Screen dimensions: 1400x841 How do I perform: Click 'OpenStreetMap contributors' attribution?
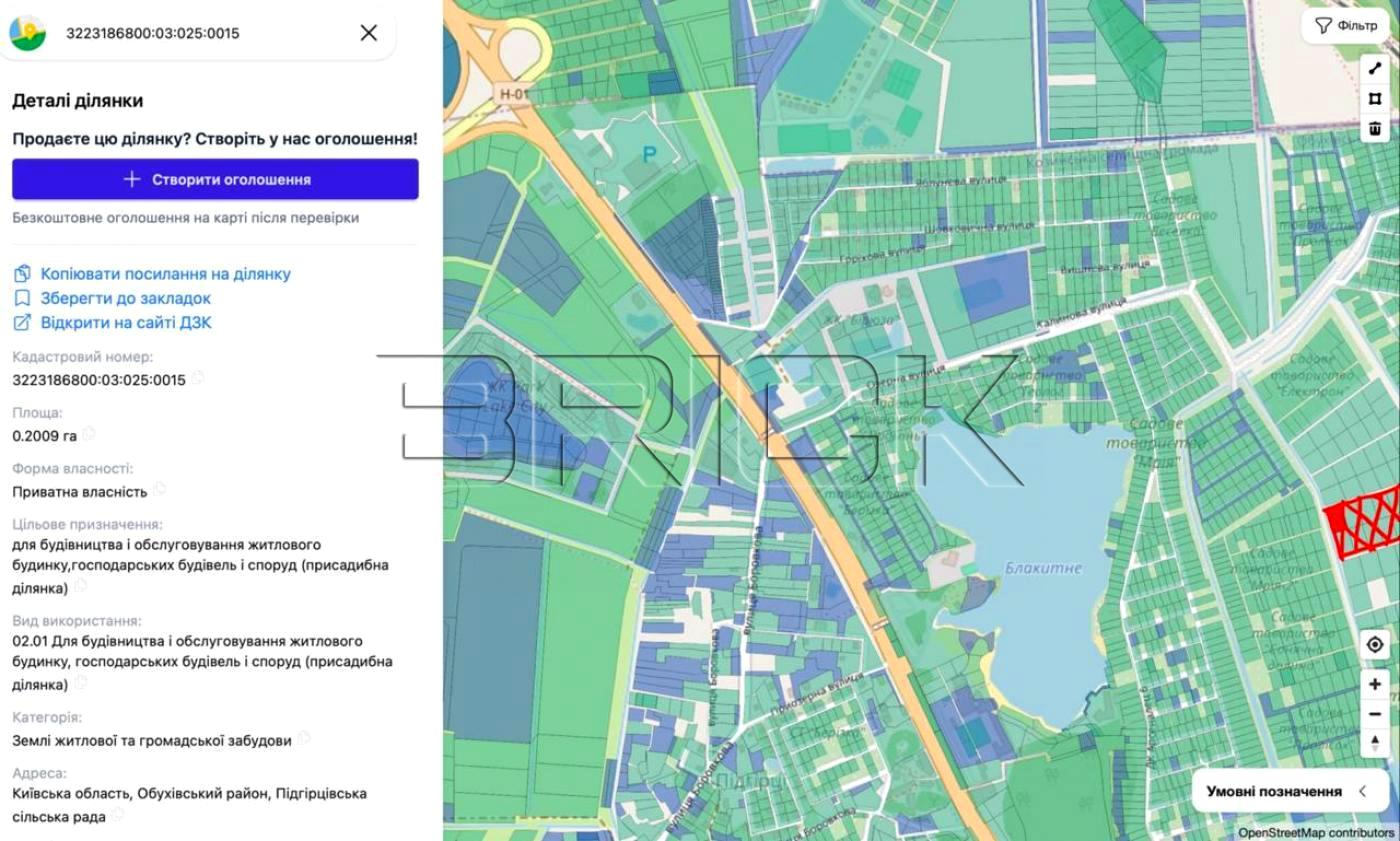(1315, 833)
